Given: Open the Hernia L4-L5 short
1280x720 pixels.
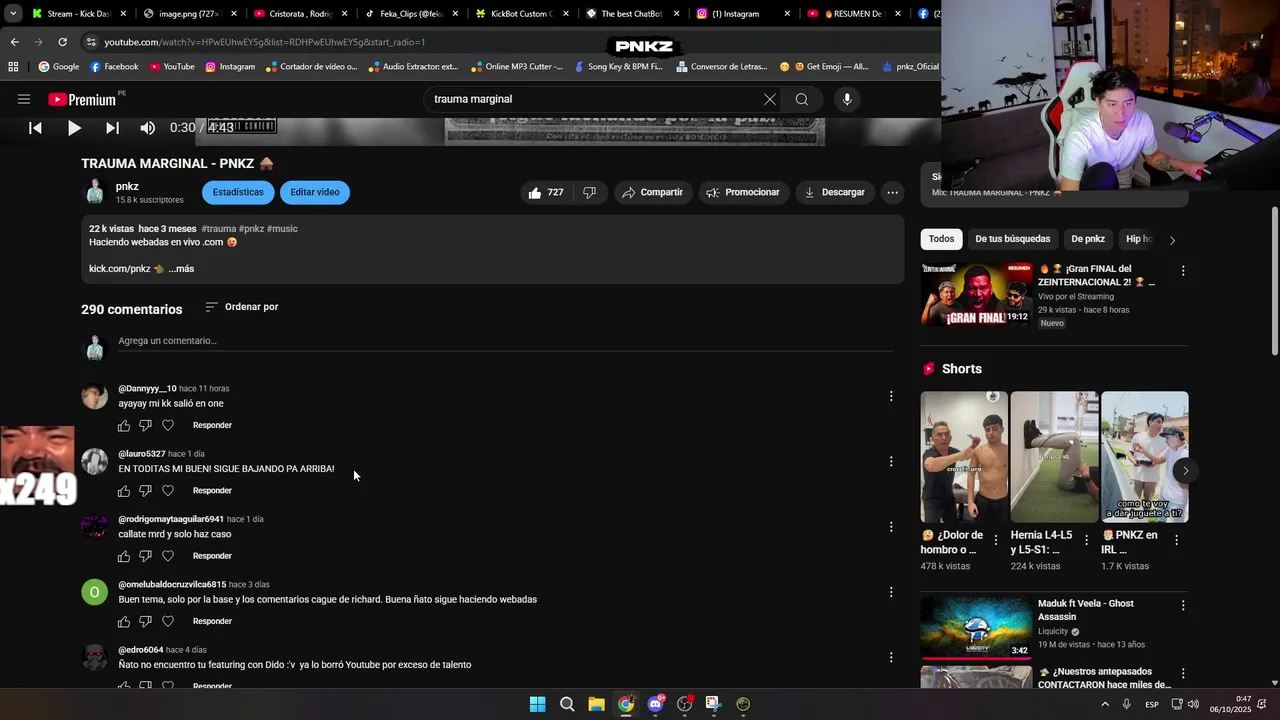Looking at the screenshot, I should 1054,457.
